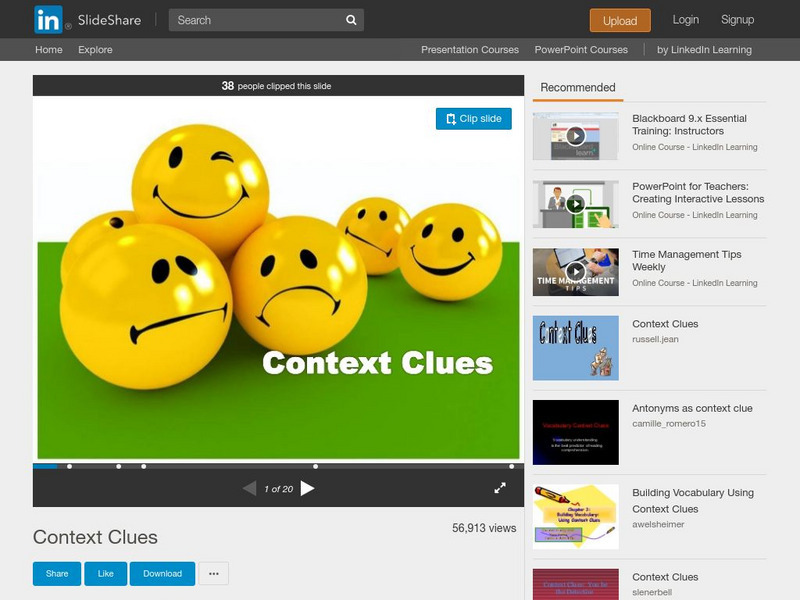The height and width of the screenshot is (600, 800).
Task: Open Antonyms as context clue thumbnail
Action: (x=576, y=432)
